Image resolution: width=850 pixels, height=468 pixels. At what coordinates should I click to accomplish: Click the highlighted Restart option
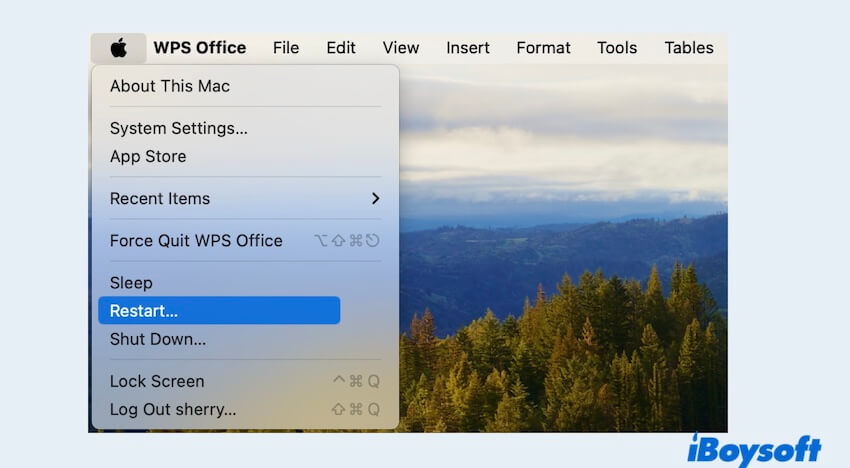point(219,311)
